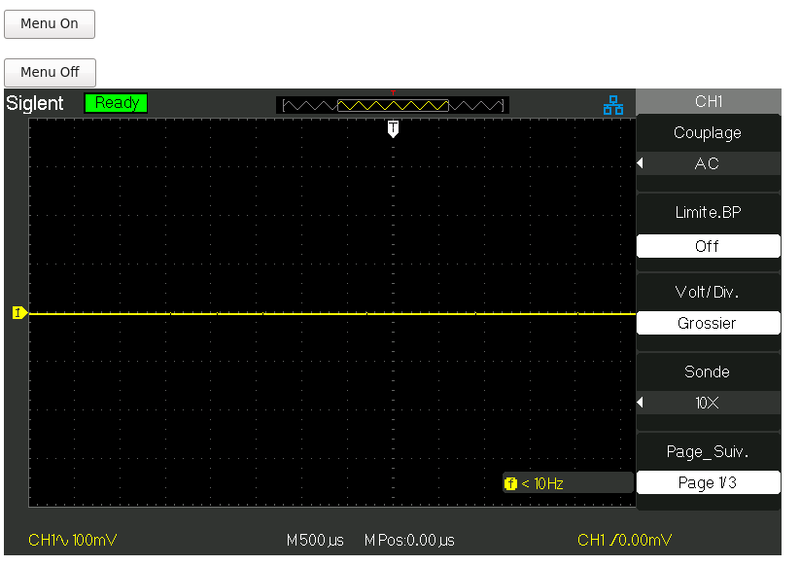Viewport: 800px width, 566px height.
Task: Click the green Ready status indicator
Action: [116, 103]
